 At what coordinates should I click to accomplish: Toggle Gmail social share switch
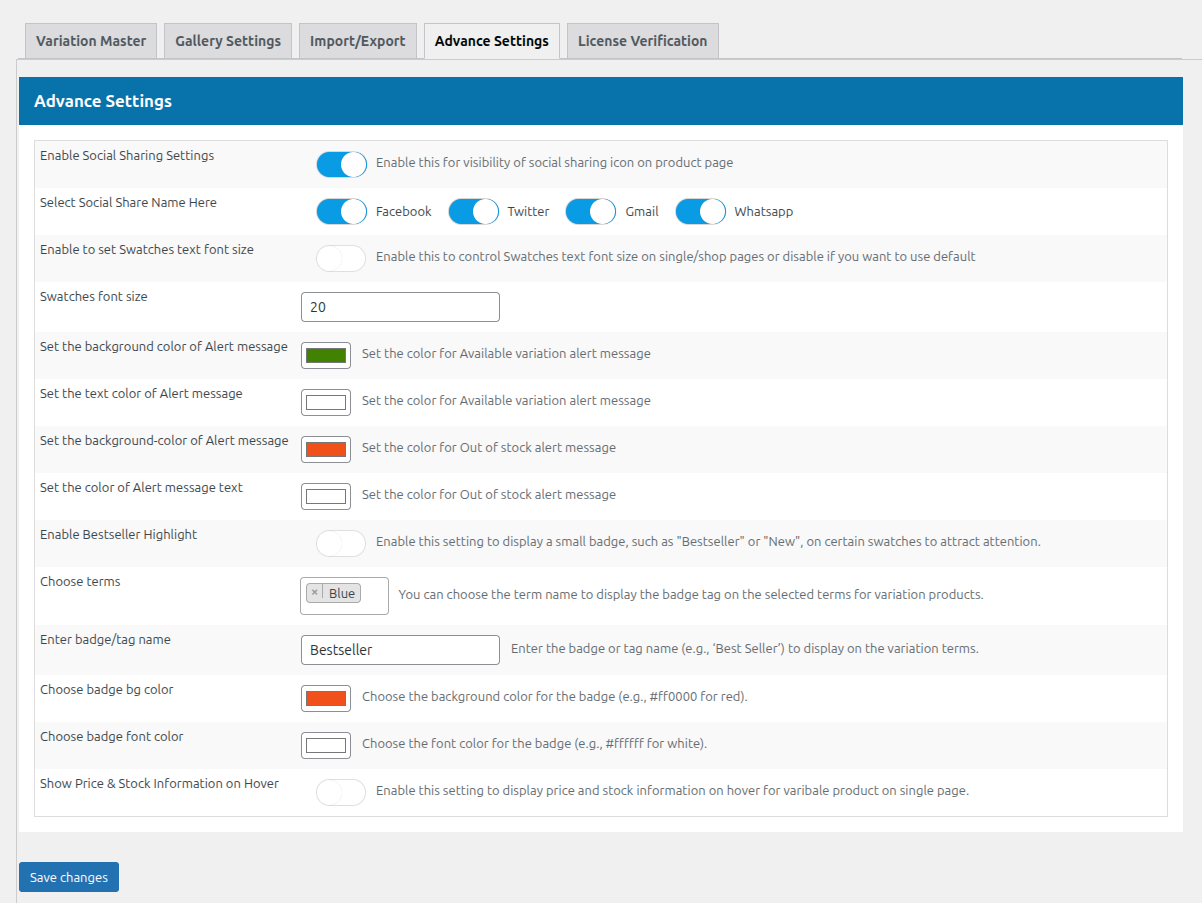coord(590,212)
